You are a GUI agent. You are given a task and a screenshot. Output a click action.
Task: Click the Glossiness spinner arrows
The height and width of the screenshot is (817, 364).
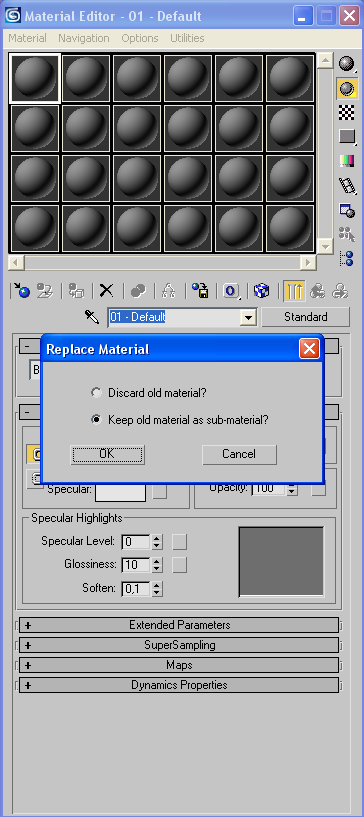point(157,565)
